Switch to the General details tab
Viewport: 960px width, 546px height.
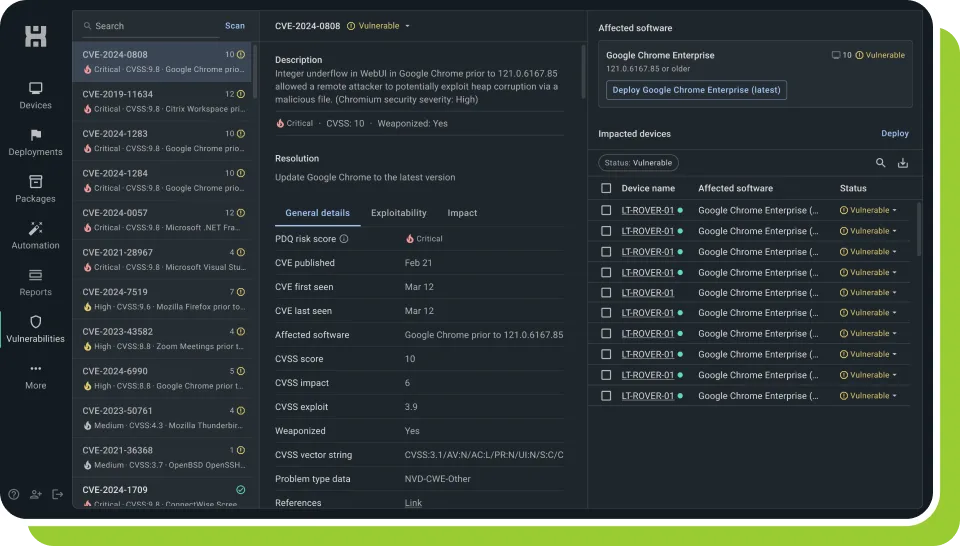(x=317, y=213)
